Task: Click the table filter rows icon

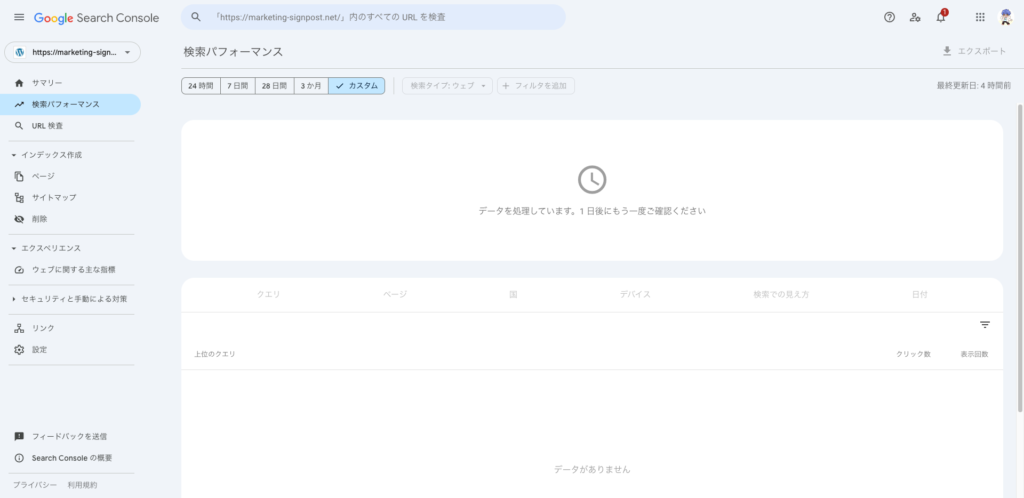Action: [x=984, y=324]
